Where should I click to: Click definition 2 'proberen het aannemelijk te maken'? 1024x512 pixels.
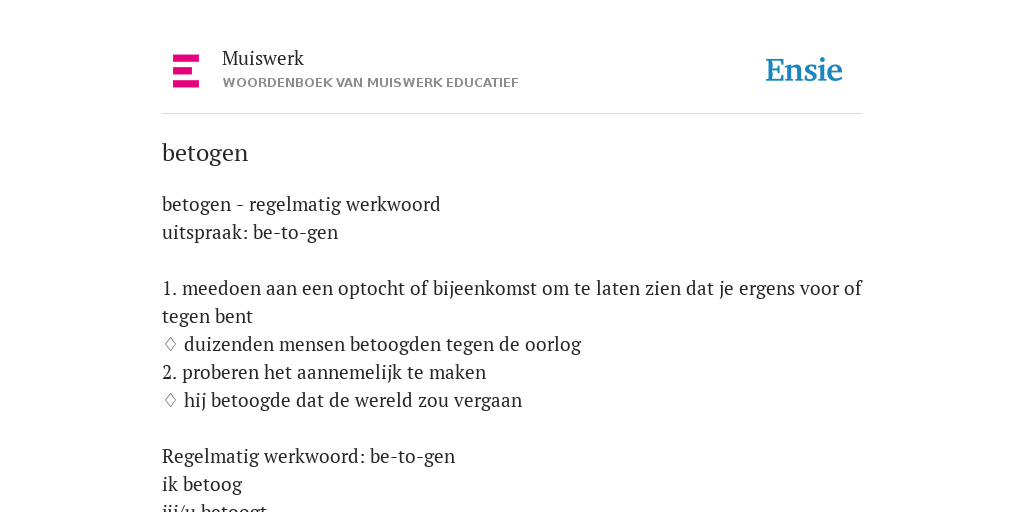(x=324, y=372)
